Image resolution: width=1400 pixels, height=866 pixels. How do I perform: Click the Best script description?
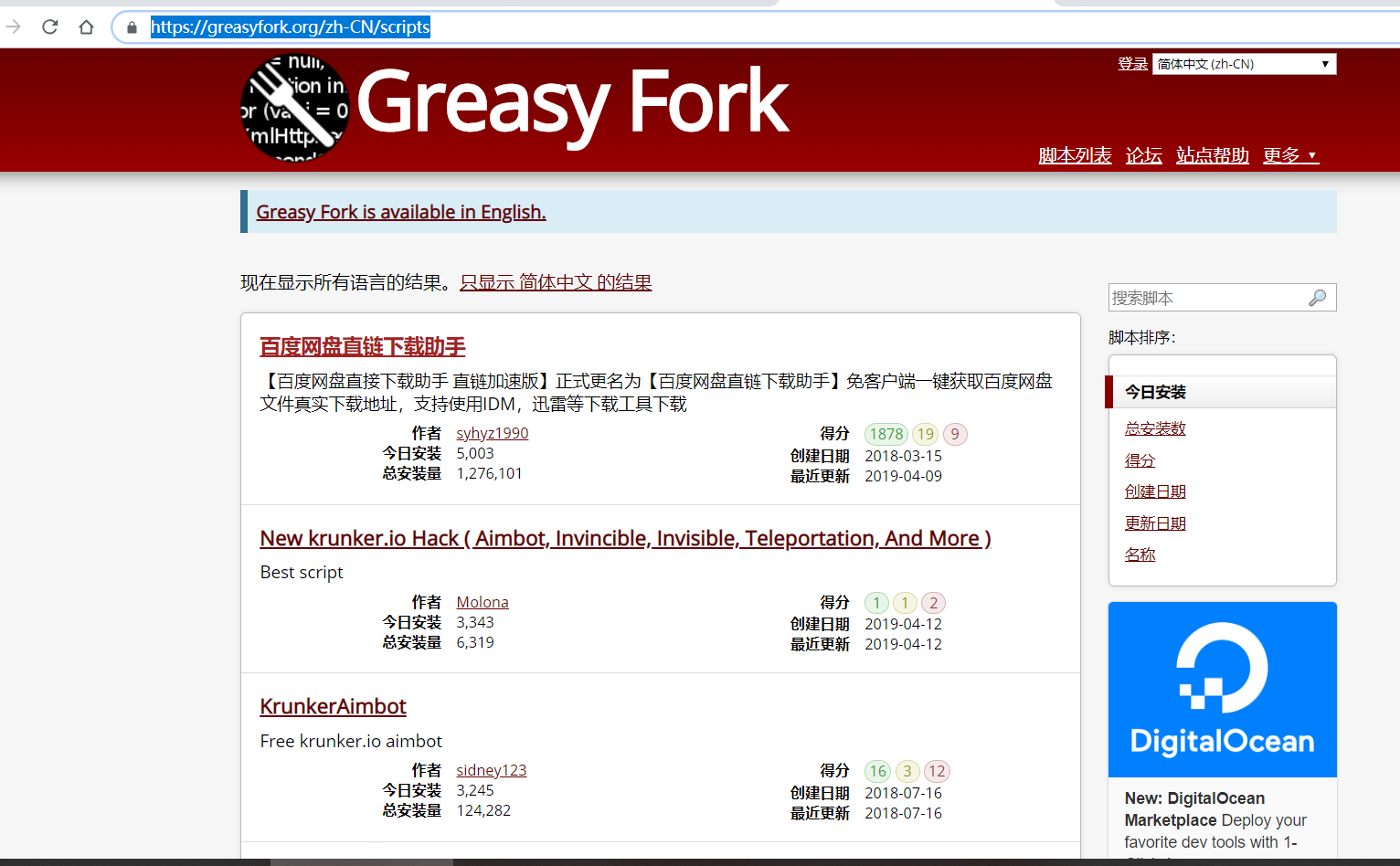point(302,572)
